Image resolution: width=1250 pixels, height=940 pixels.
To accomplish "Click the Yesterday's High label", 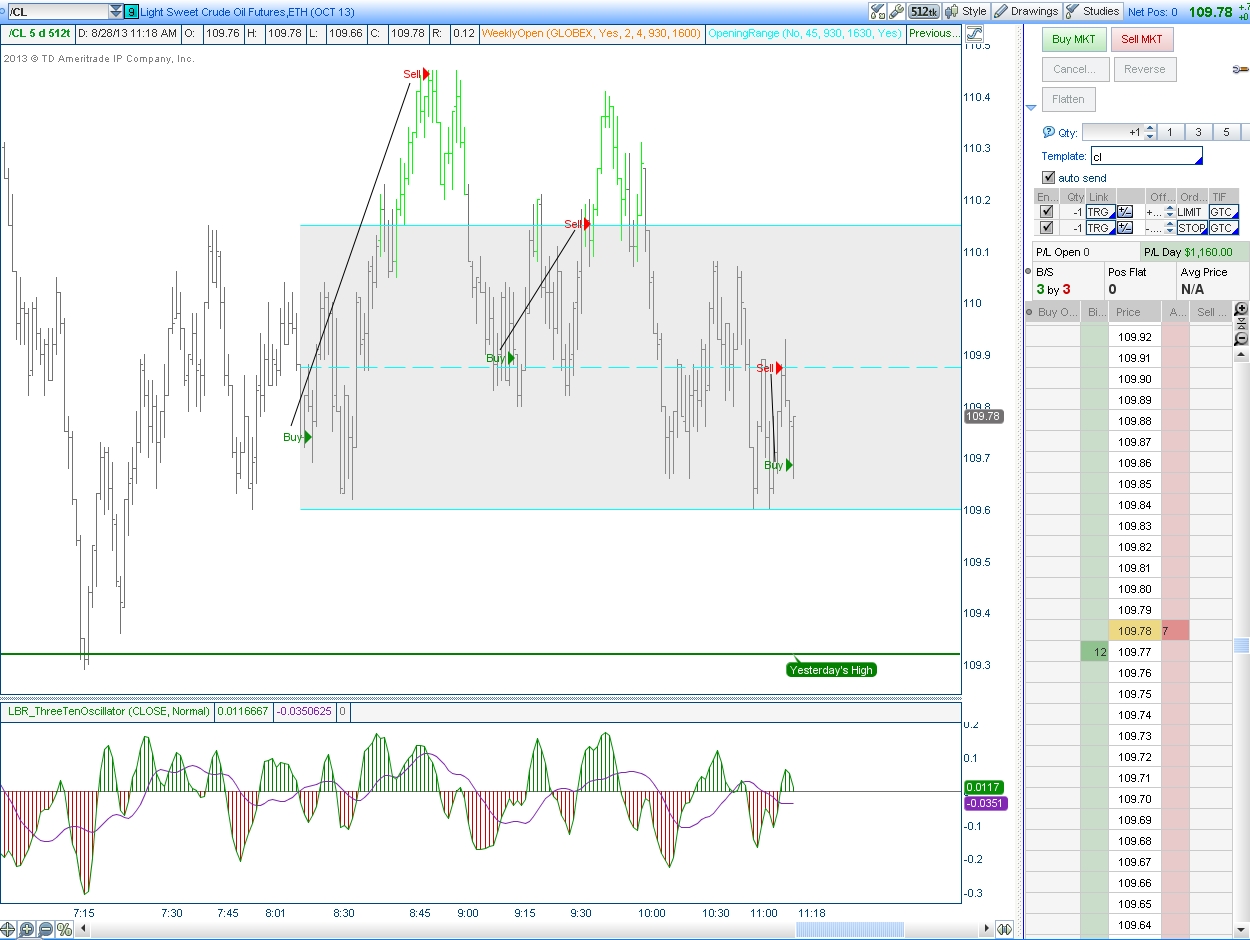I will (831, 670).
